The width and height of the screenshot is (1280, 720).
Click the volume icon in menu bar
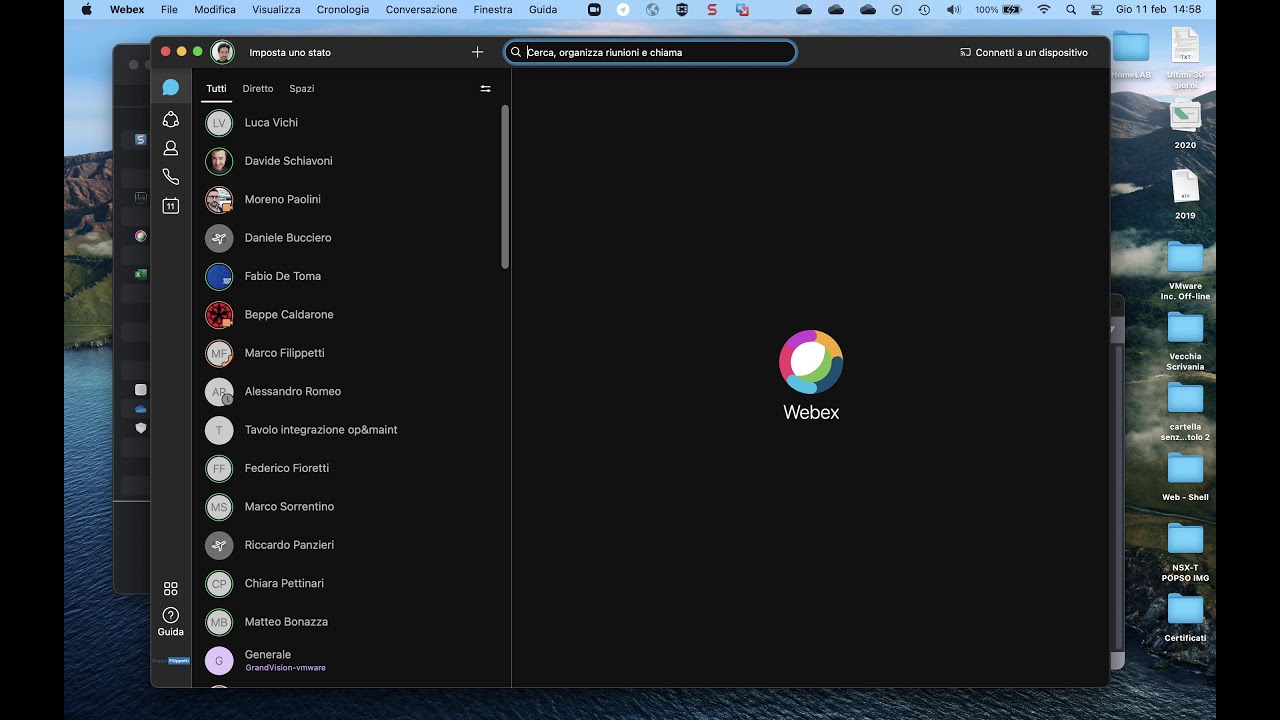coord(953,9)
